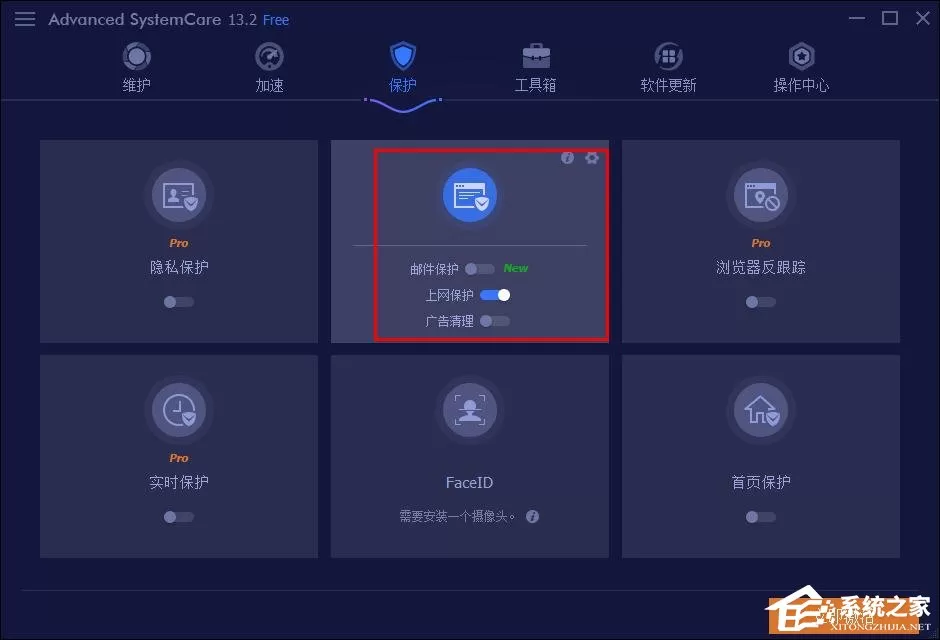Enable the 邮件保护 switch
Viewport: 940px width, 640px height.
480,268
